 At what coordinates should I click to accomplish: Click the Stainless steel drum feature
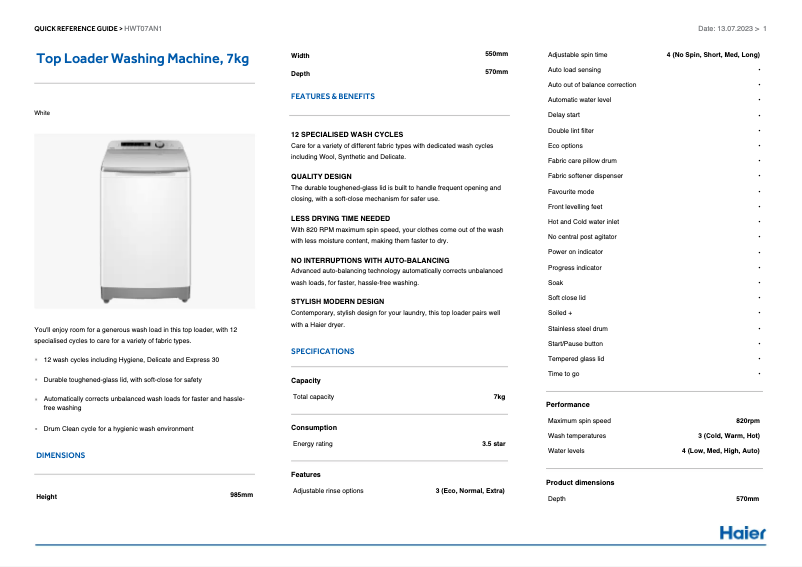[x=577, y=328]
